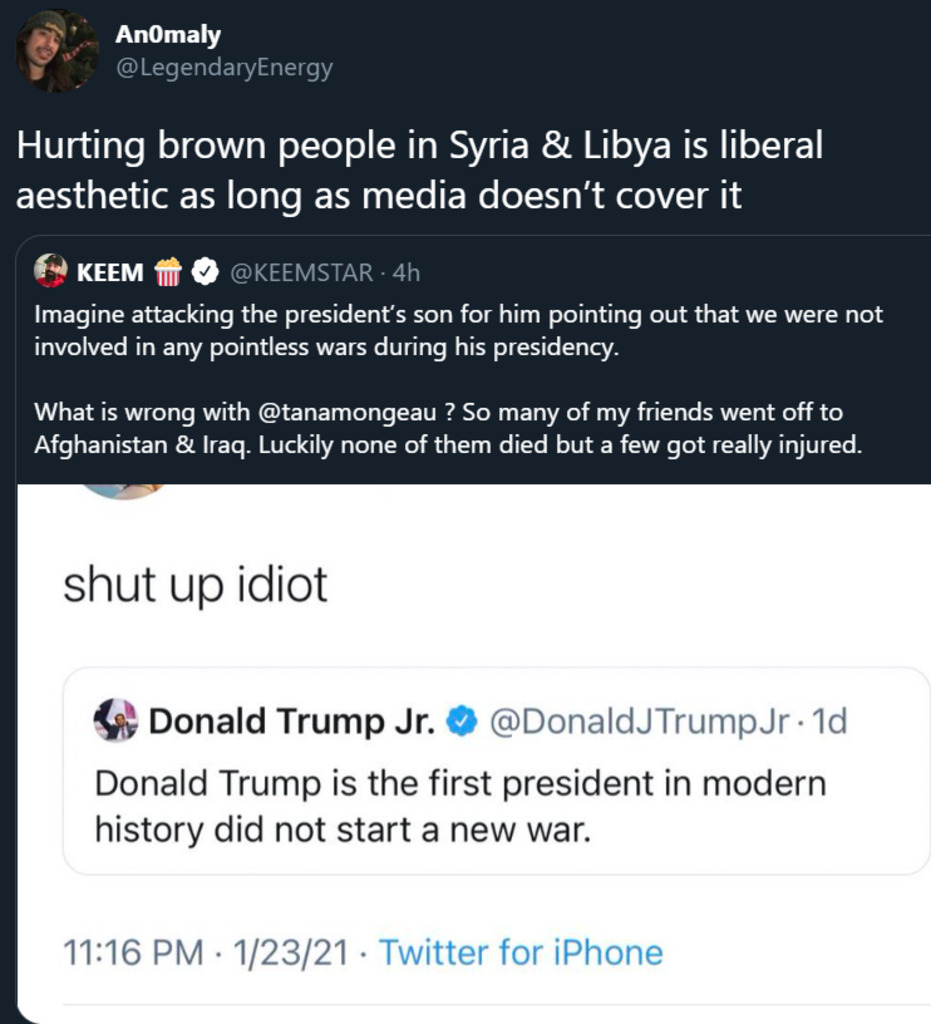Open the An0maly display name
The image size is (931, 1024).
(x=167, y=35)
